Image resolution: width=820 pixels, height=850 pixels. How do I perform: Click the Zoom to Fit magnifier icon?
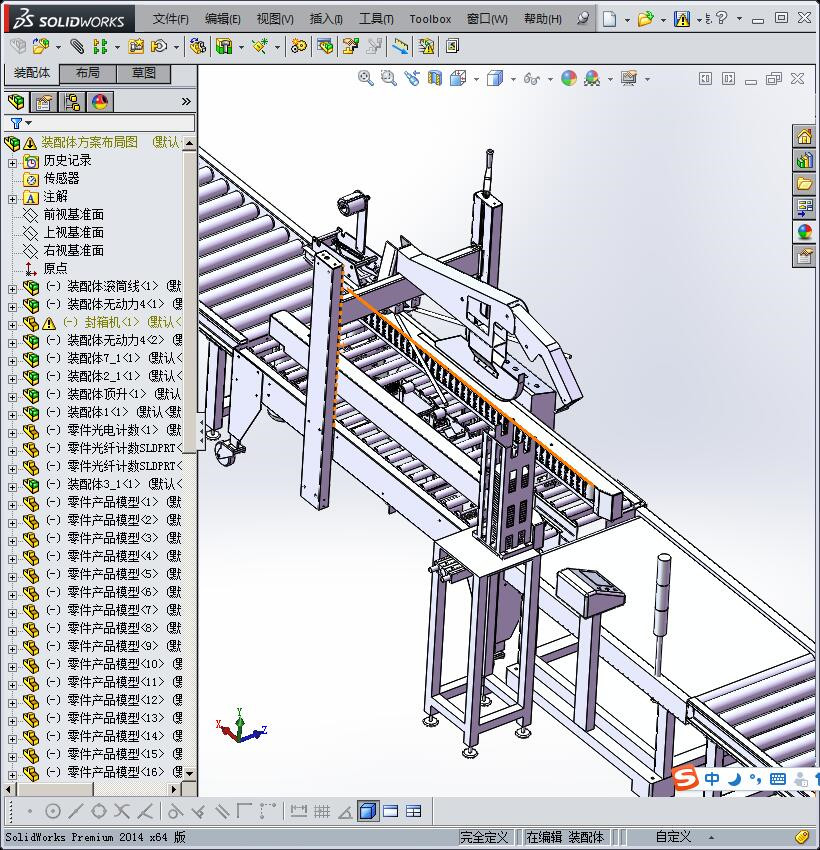(366, 78)
